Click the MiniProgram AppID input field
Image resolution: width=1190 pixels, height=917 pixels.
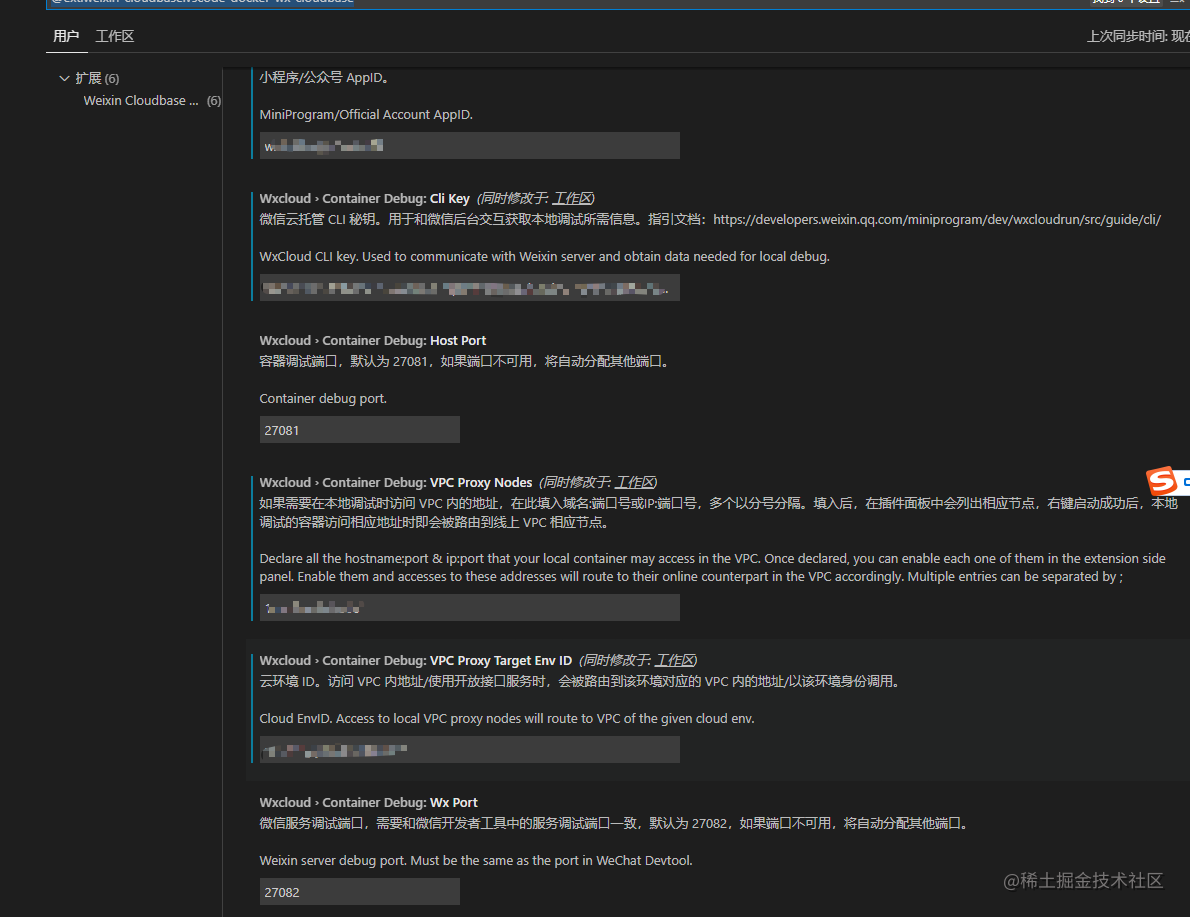(469, 146)
